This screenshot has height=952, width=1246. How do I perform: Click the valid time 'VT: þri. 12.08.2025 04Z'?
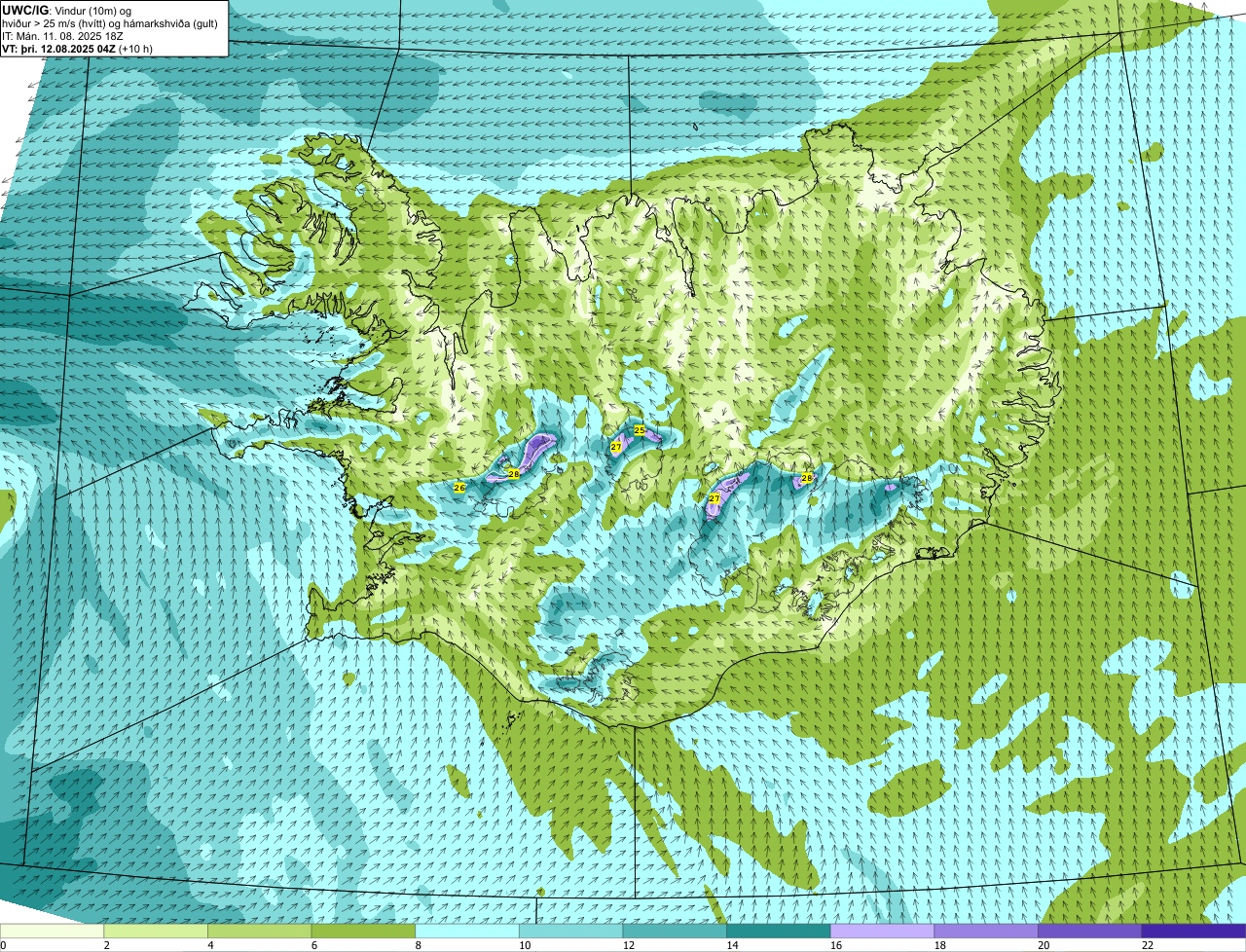click(59, 49)
